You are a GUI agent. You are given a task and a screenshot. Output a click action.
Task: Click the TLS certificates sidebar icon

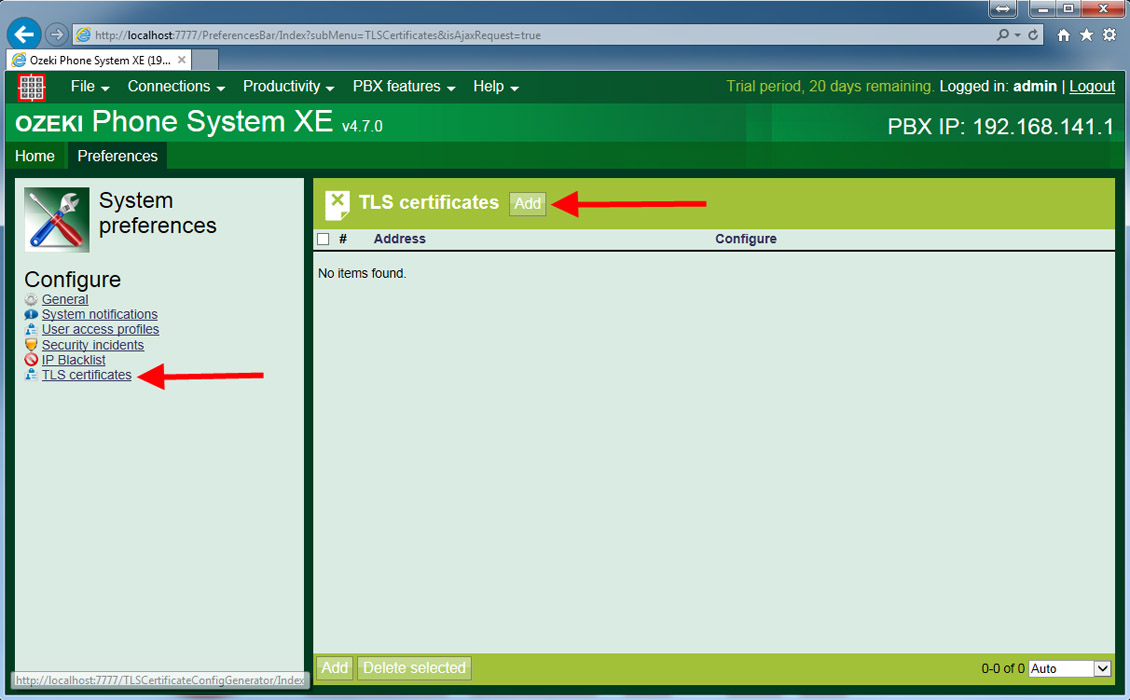(x=31, y=375)
